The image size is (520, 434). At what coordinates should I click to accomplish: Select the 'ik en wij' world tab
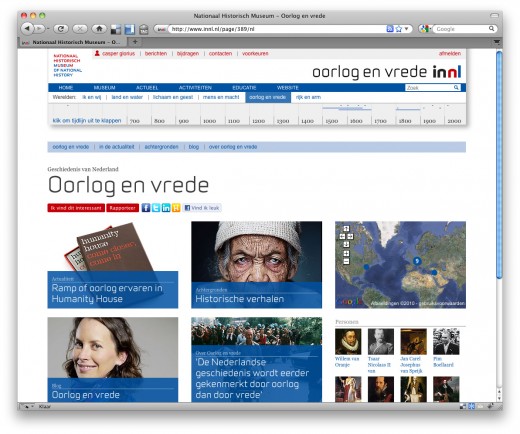91,97
